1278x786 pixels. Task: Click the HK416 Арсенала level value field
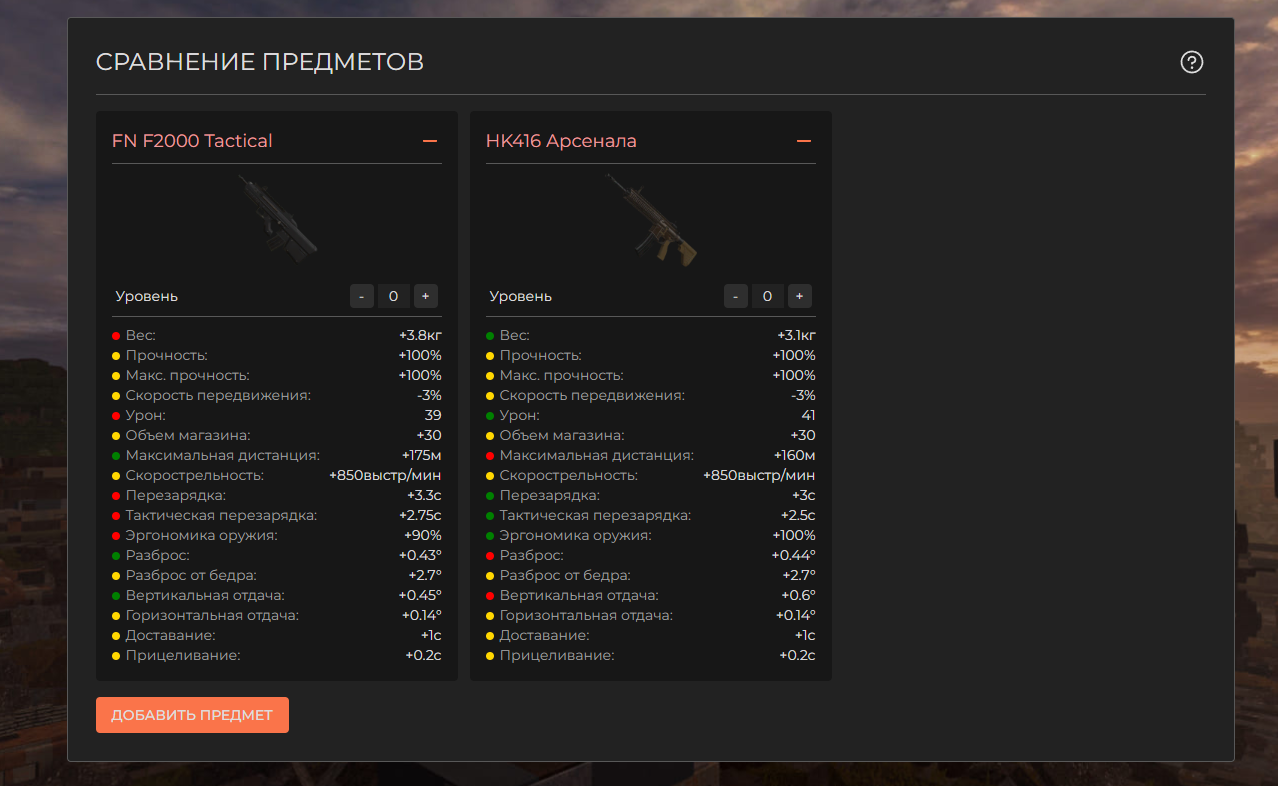tap(767, 296)
